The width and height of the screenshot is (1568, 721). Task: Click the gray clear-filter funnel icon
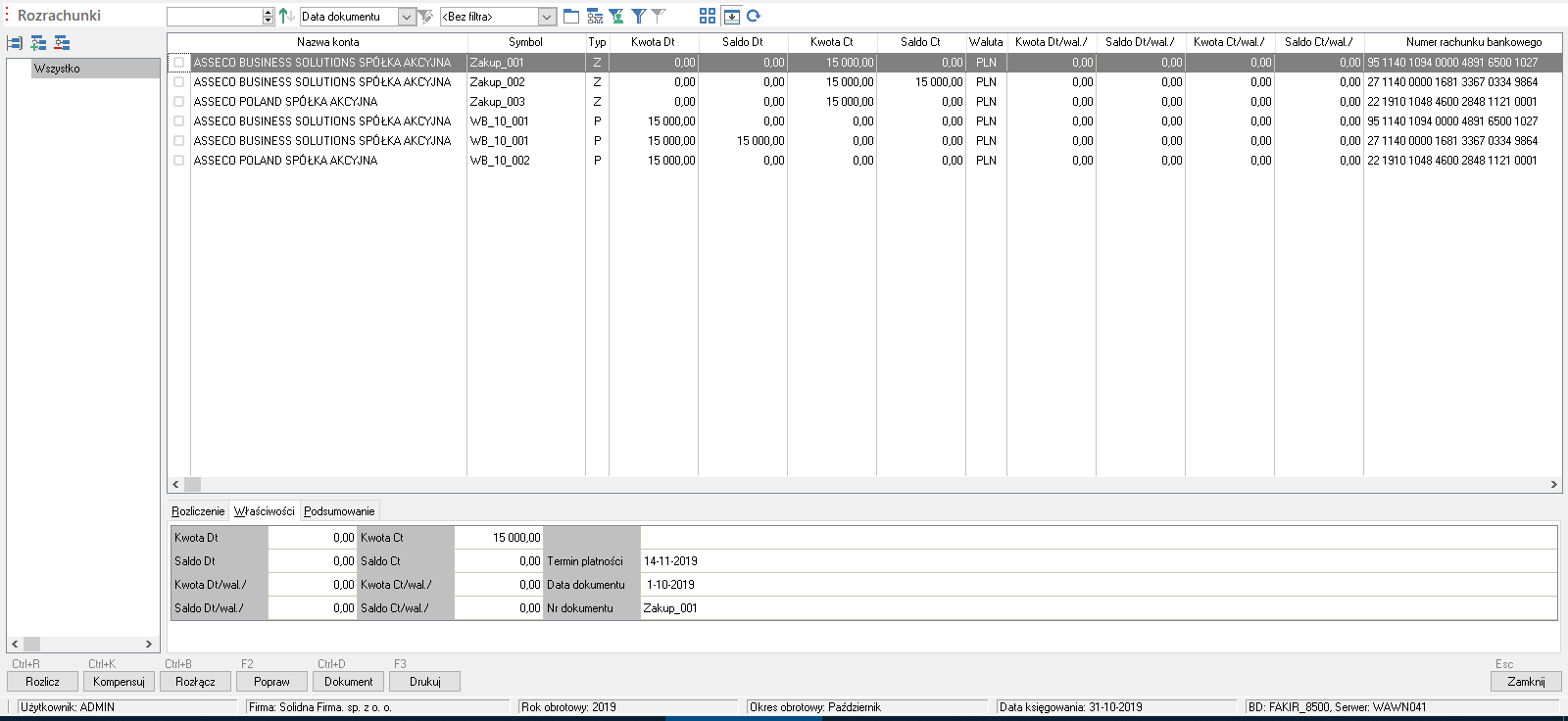point(659,16)
